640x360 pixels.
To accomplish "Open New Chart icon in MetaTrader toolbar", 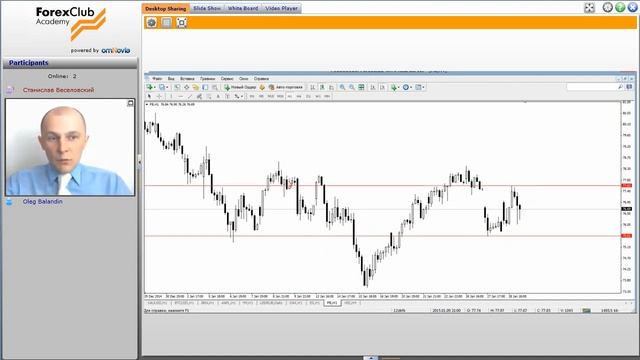I will tap(150, 87).
